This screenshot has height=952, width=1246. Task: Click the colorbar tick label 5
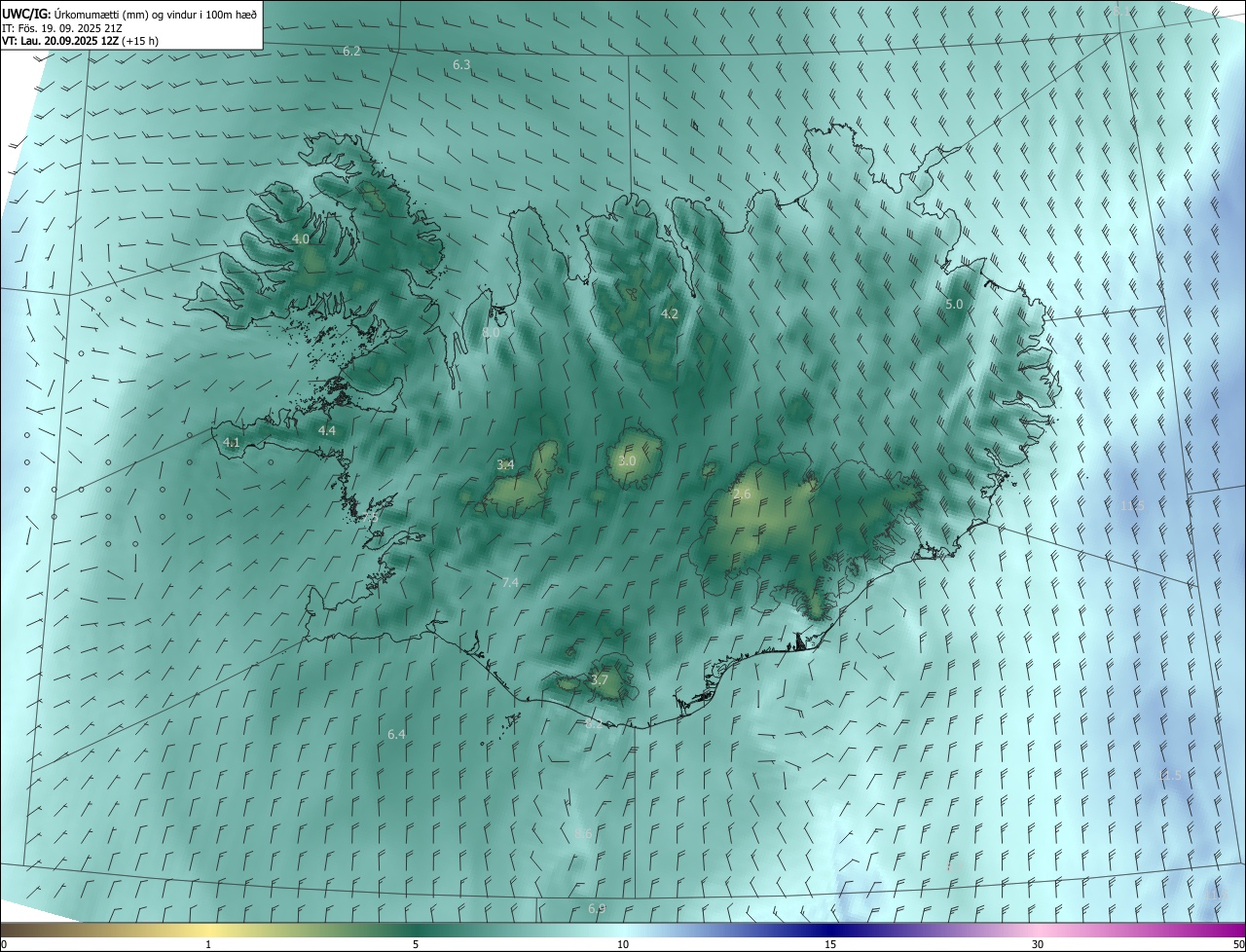point(416,944)
